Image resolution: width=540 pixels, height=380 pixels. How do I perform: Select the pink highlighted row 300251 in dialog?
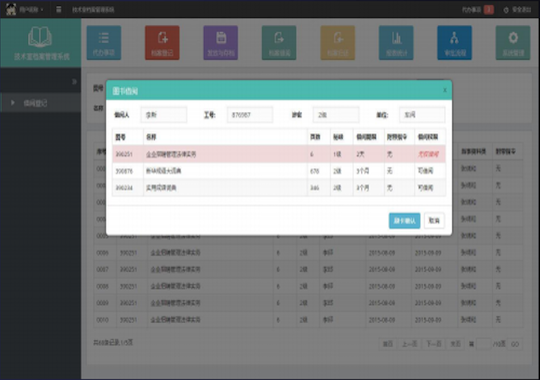click(x=279, y=154)
